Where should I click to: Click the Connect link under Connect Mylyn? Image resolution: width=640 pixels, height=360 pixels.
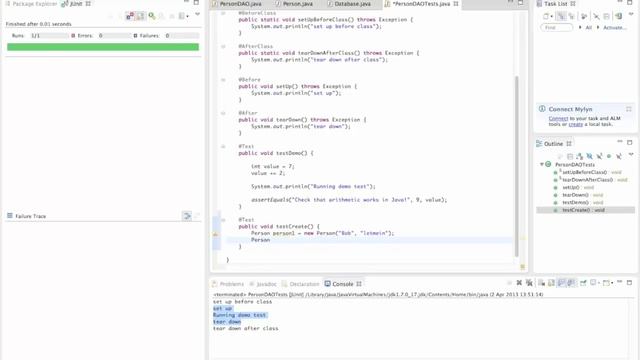(558, 118)
